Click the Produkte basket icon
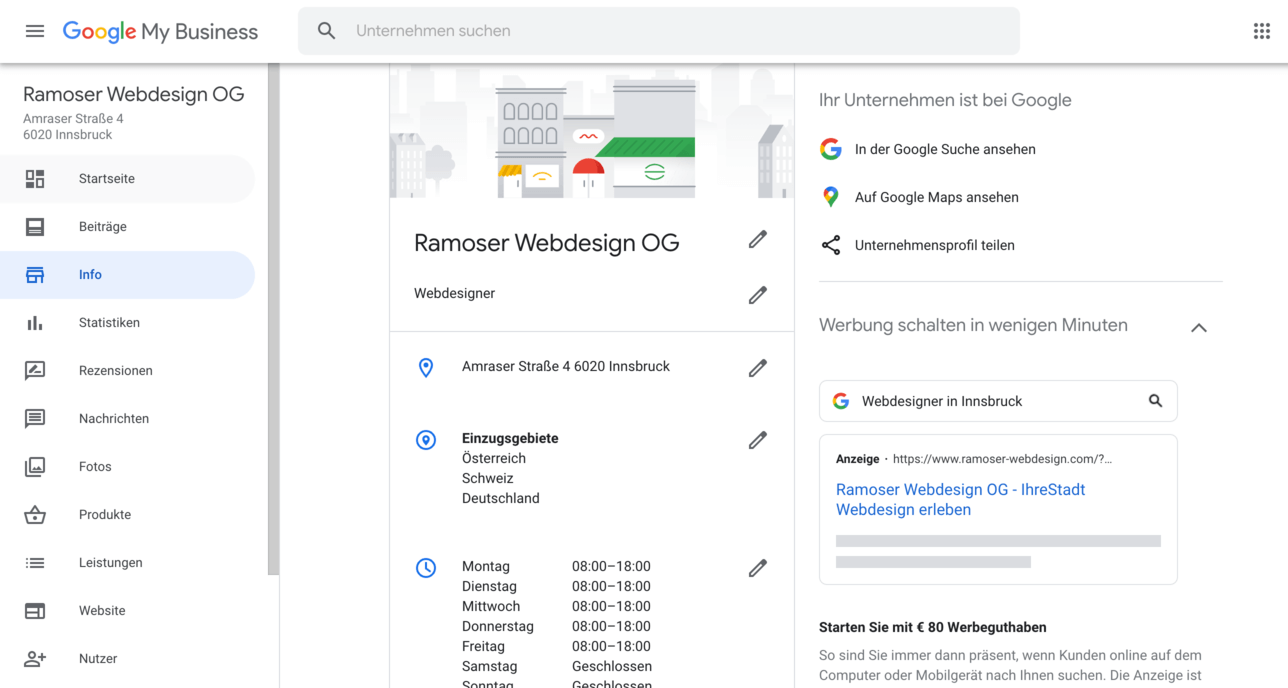 (x=35, y=515)
